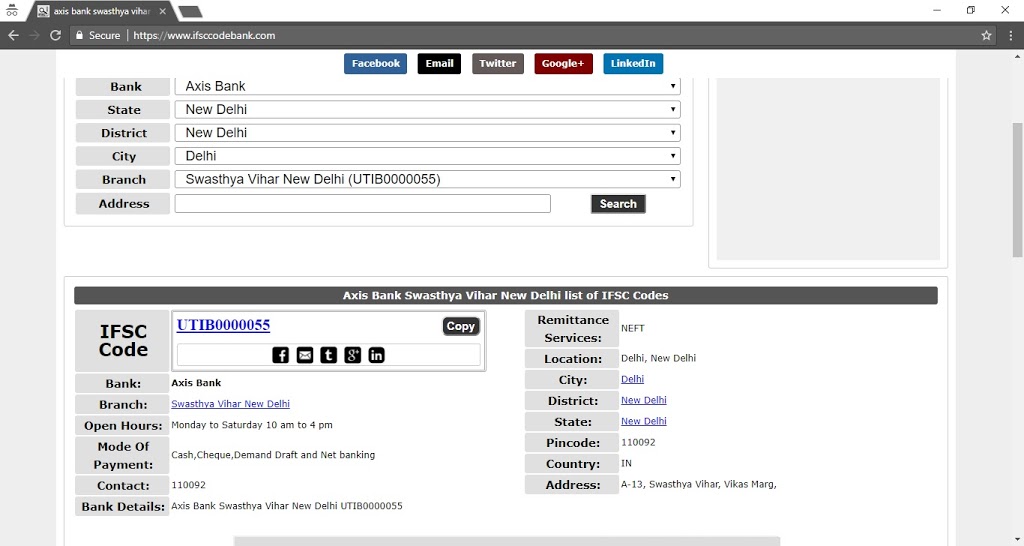This screenshot has width=1024, height=546.
Task: Click the Mode Of Payment value text
Action: pos(273,455)
